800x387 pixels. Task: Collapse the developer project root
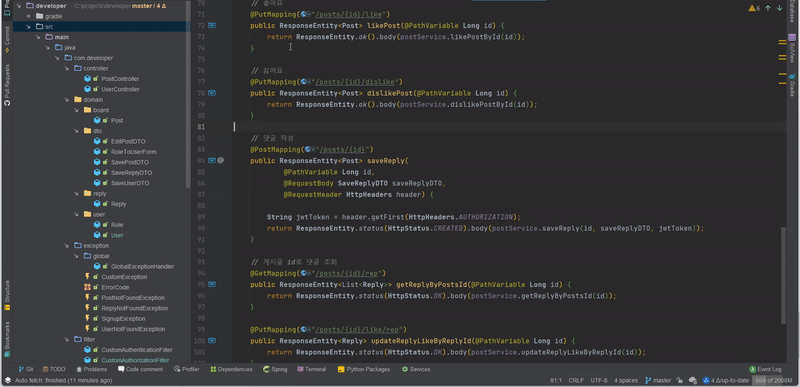[x=18, y=6]
